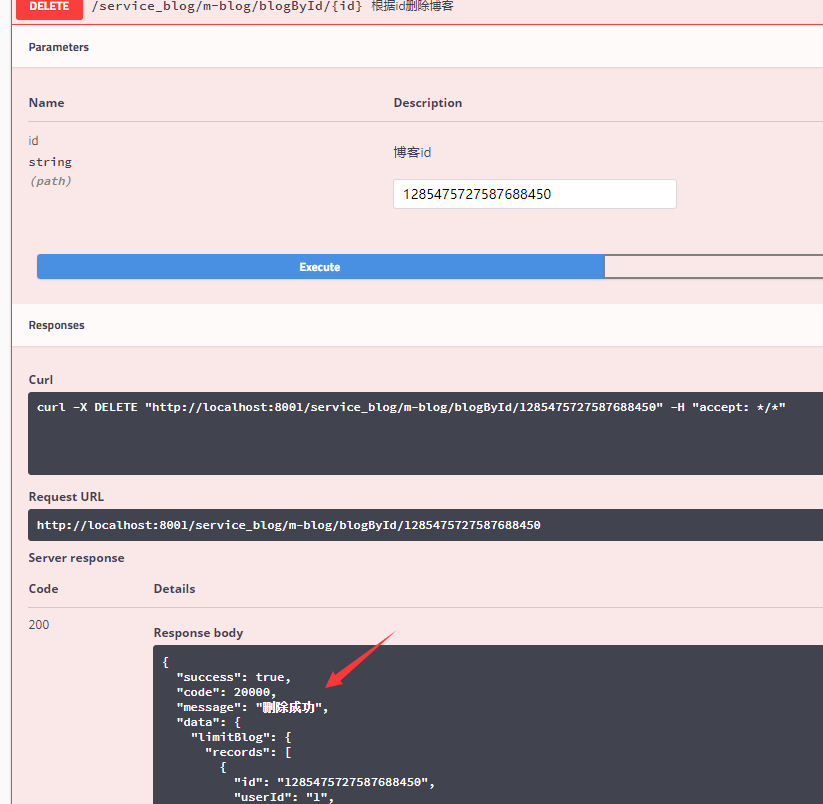Click the Responses section header
This screenshot has width=823, height=804.
[55, 324]
